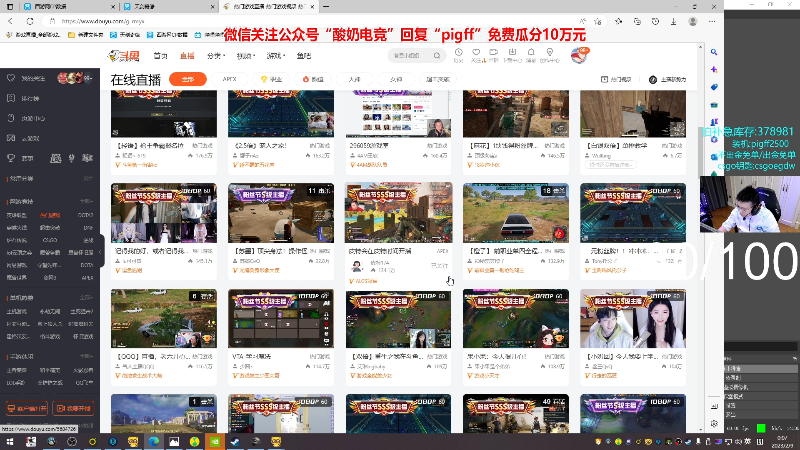Open Edge settings and more menu

point(712,21)
